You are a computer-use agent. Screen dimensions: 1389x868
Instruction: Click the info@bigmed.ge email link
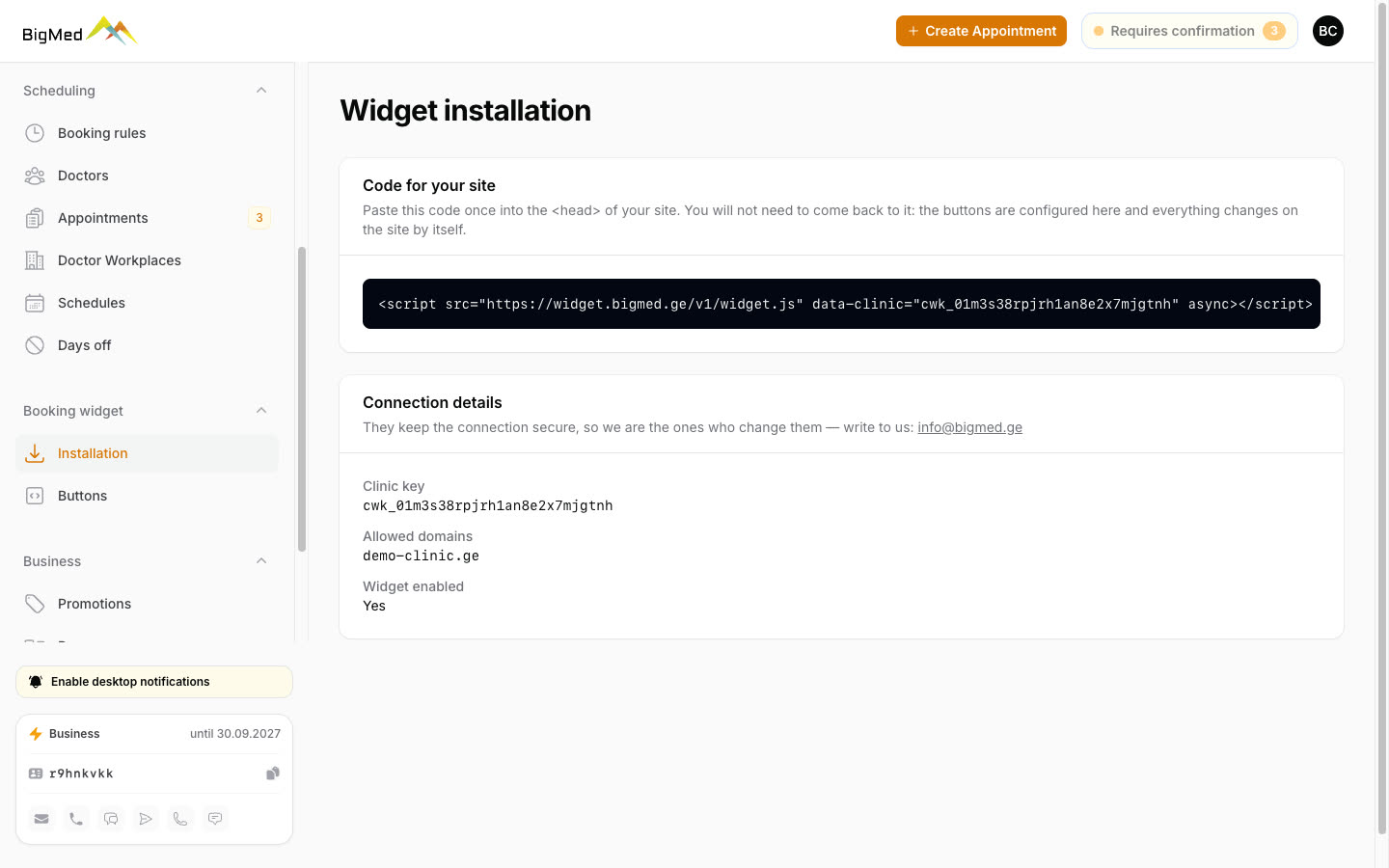[x=969, y=427]
